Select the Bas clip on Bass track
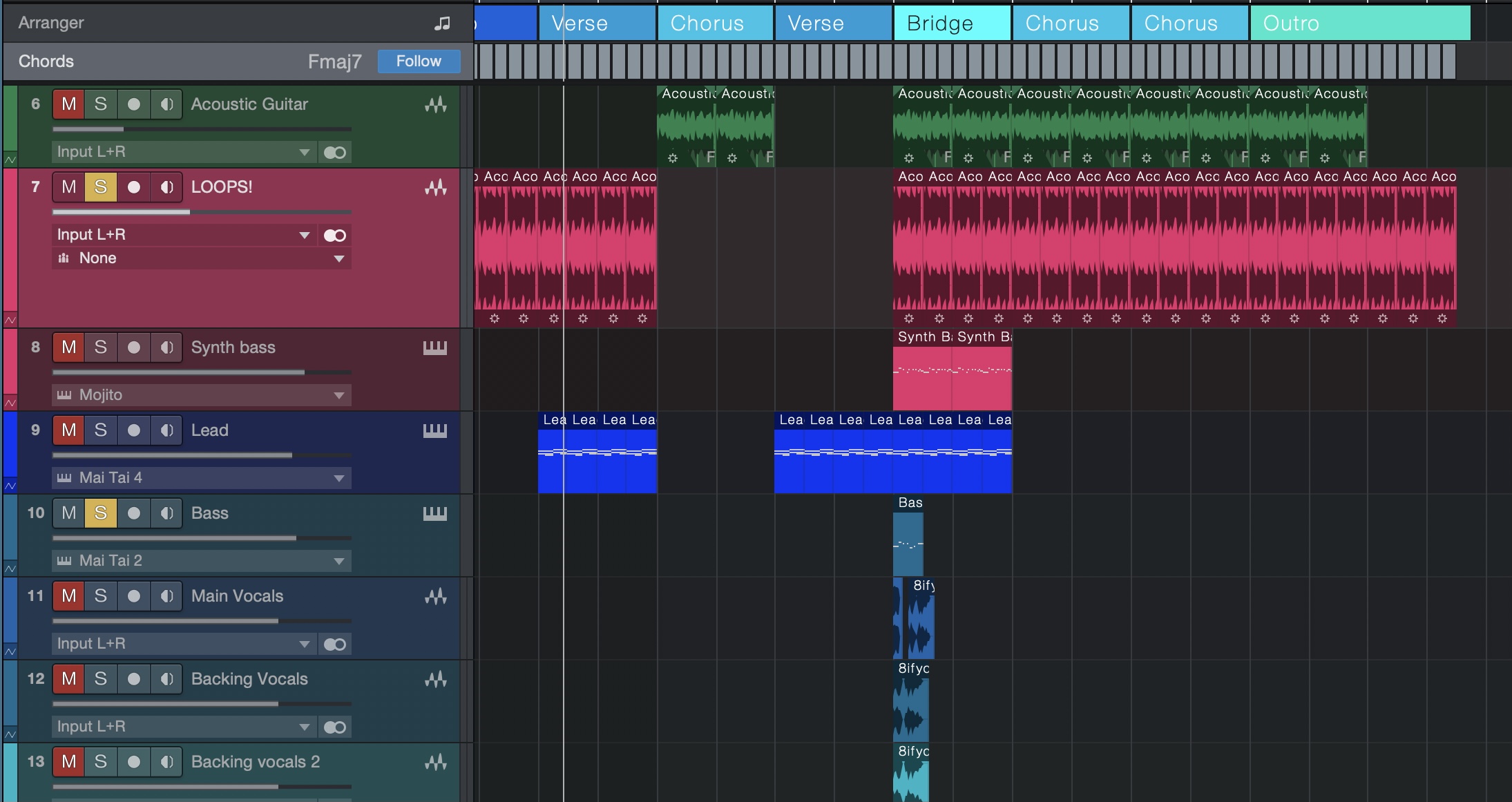This screenshot has height=802, width=1512. coord(908,535)
